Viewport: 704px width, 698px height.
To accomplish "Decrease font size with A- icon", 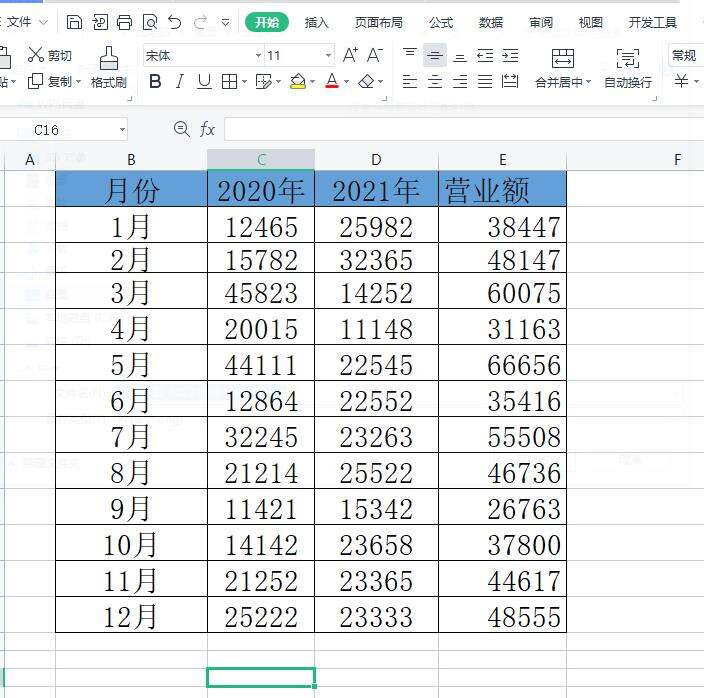I will point(374,55).
